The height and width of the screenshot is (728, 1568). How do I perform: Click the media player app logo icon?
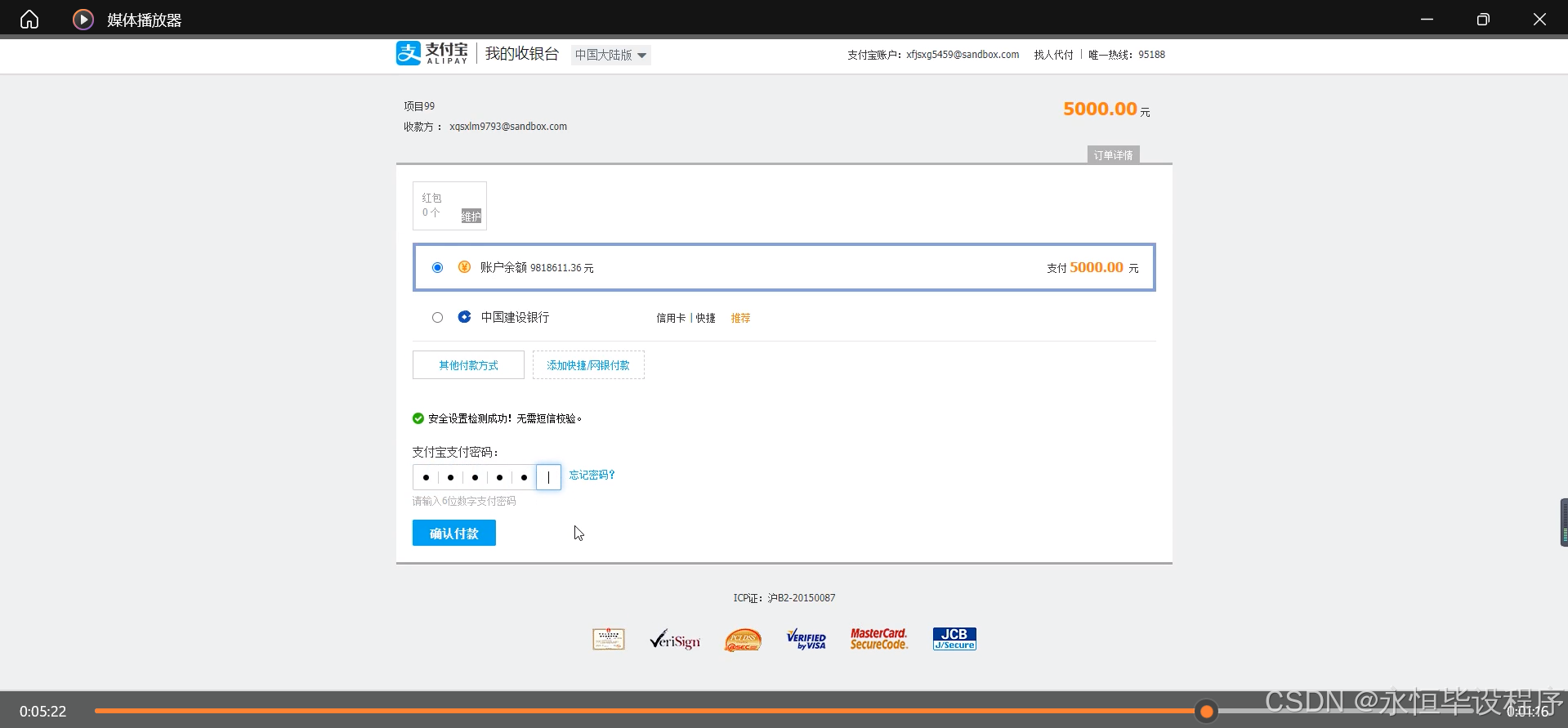83,20
